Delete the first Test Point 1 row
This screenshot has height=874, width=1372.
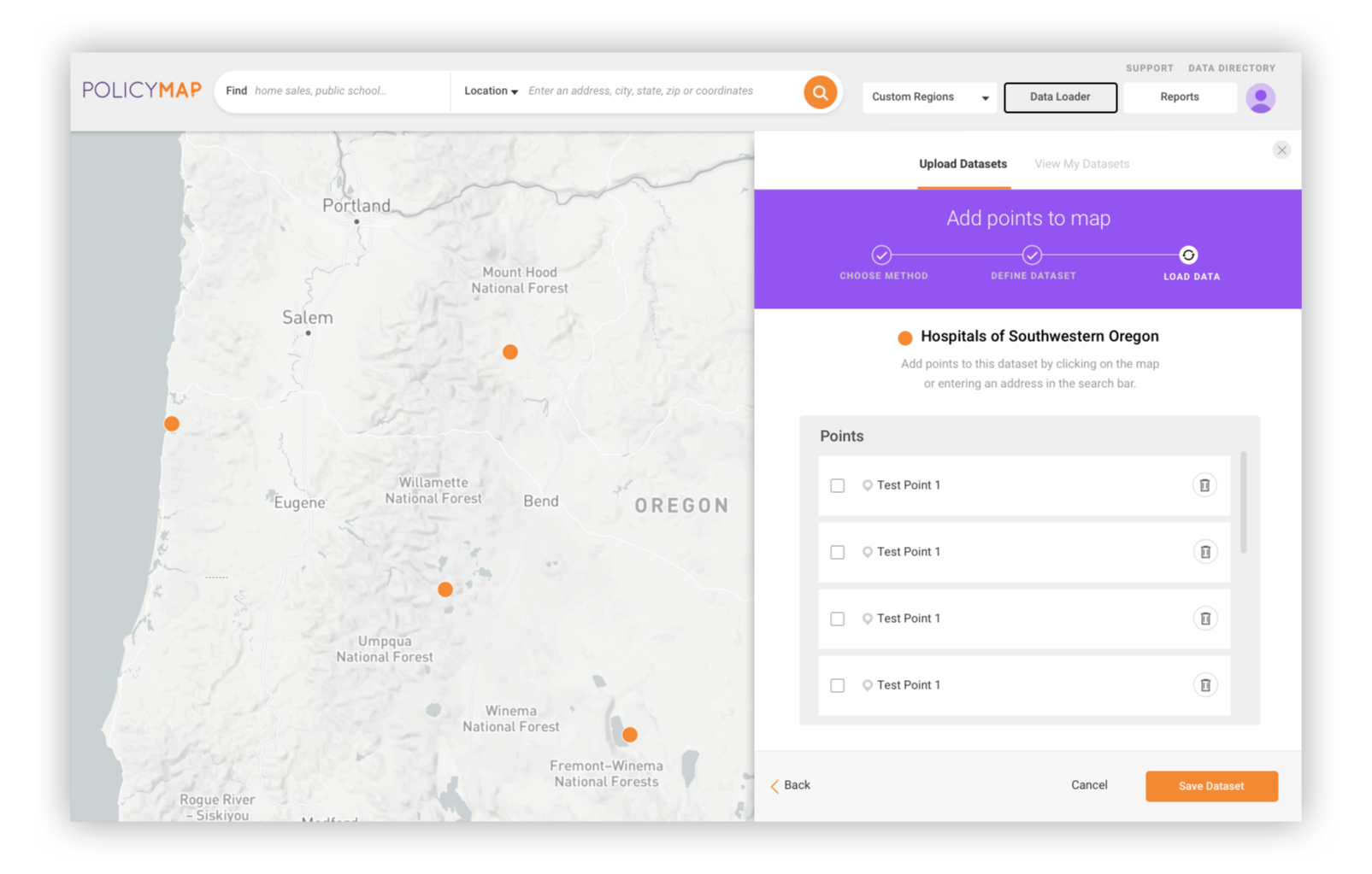(x=1204, y=485)
